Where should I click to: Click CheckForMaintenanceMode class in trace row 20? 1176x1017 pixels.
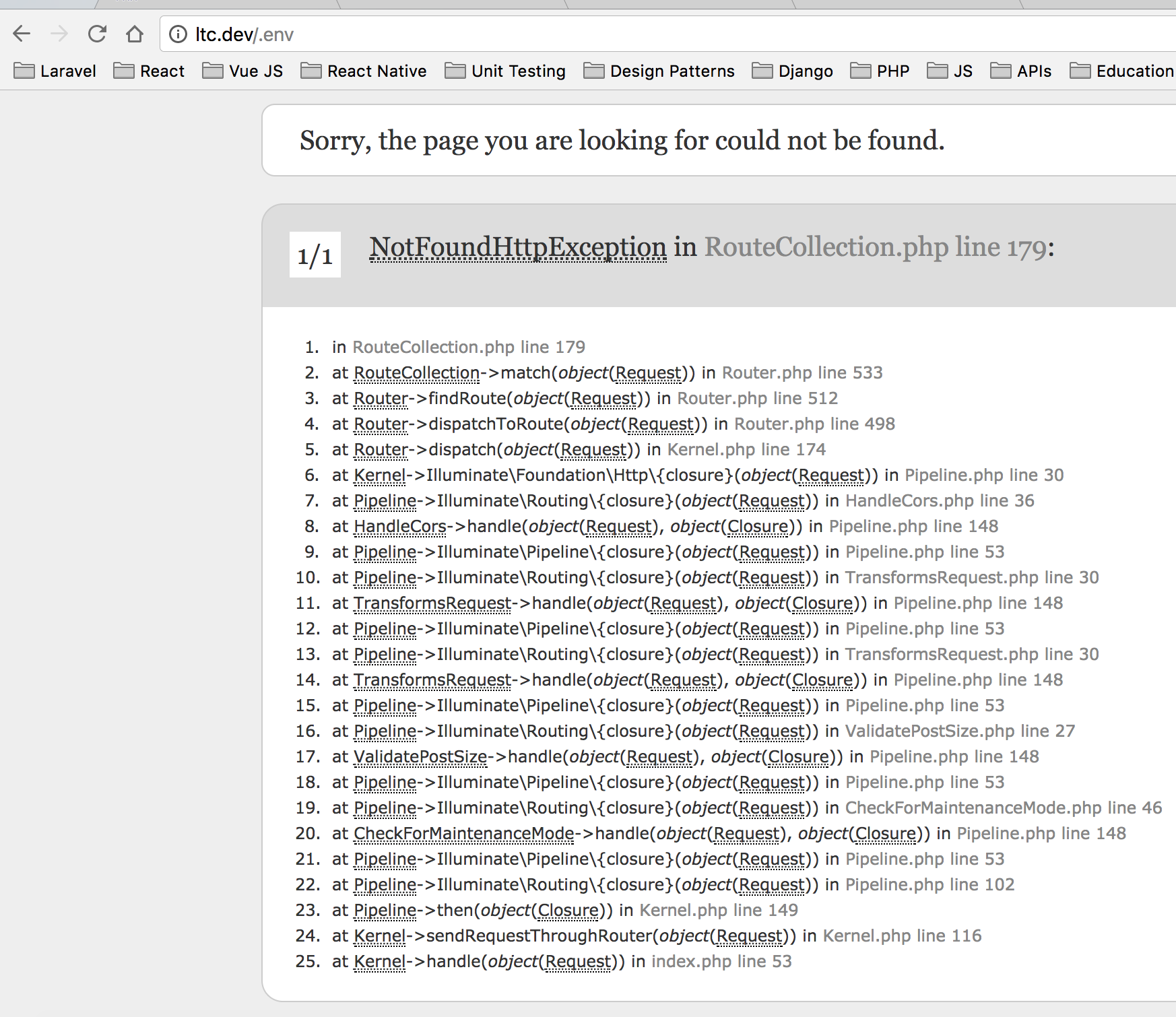point(464,833)
